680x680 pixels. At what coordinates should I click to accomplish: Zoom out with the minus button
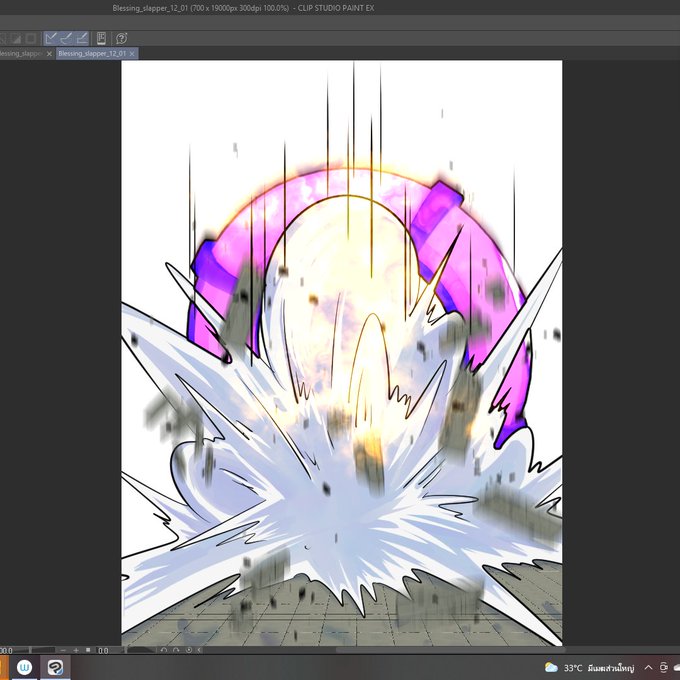pyautogui.click(x=63, y=651)
